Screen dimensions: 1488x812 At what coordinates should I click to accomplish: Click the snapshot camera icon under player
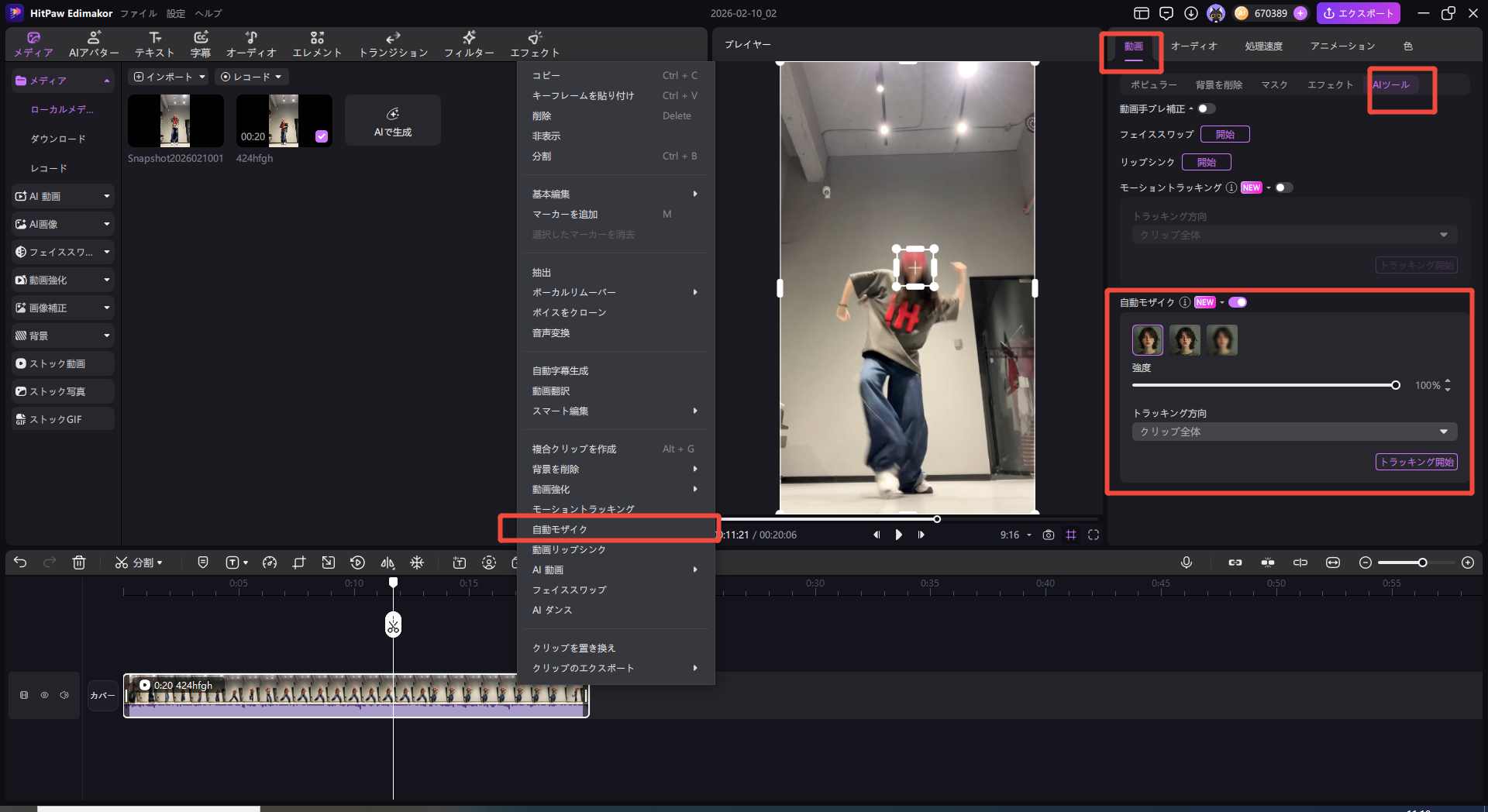point(1049,535)
